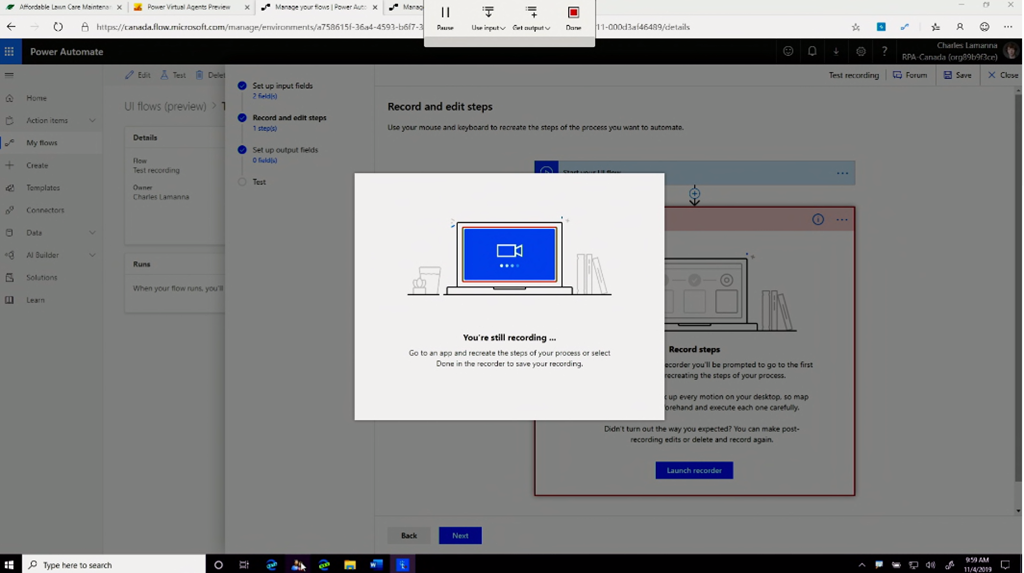Click the info icon on recording card
This screenshot has width=1024, height=573.
[818, 220]
